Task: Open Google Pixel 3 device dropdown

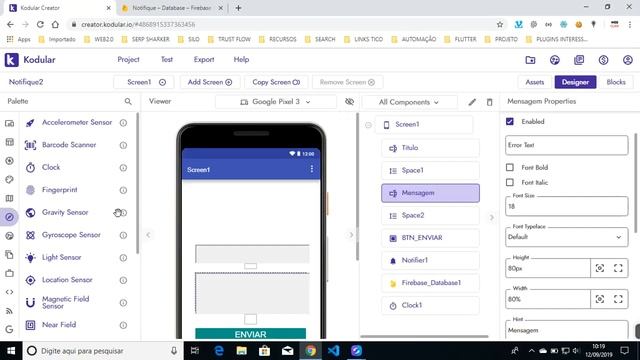Action: (276, 102)
